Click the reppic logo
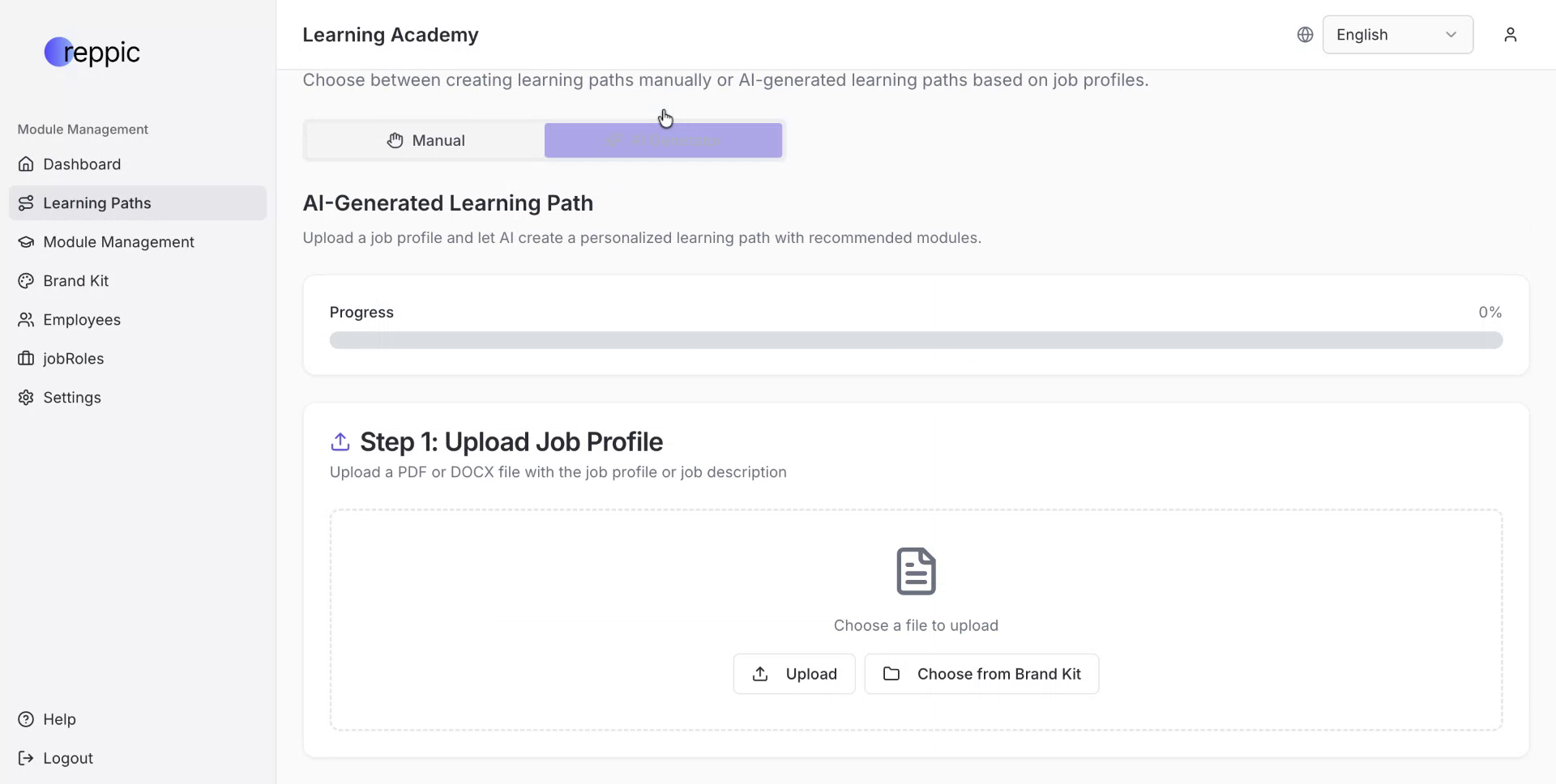1556x784 pixels. [x=92, y=53]
